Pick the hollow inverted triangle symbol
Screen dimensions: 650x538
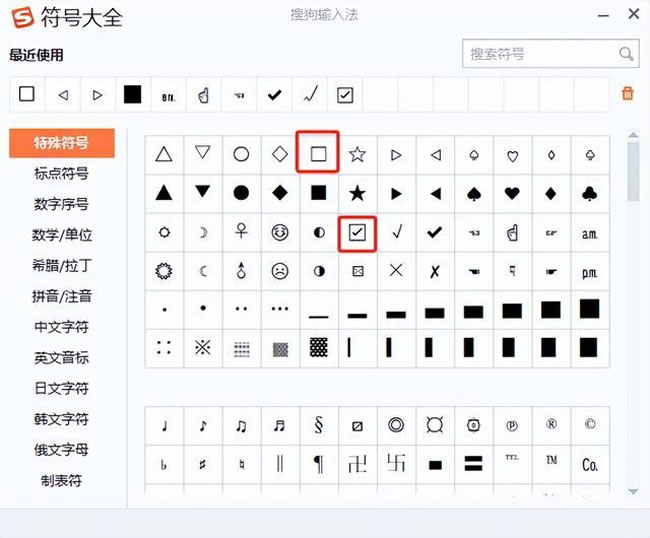pyautogui.click(x=203, y=153)
